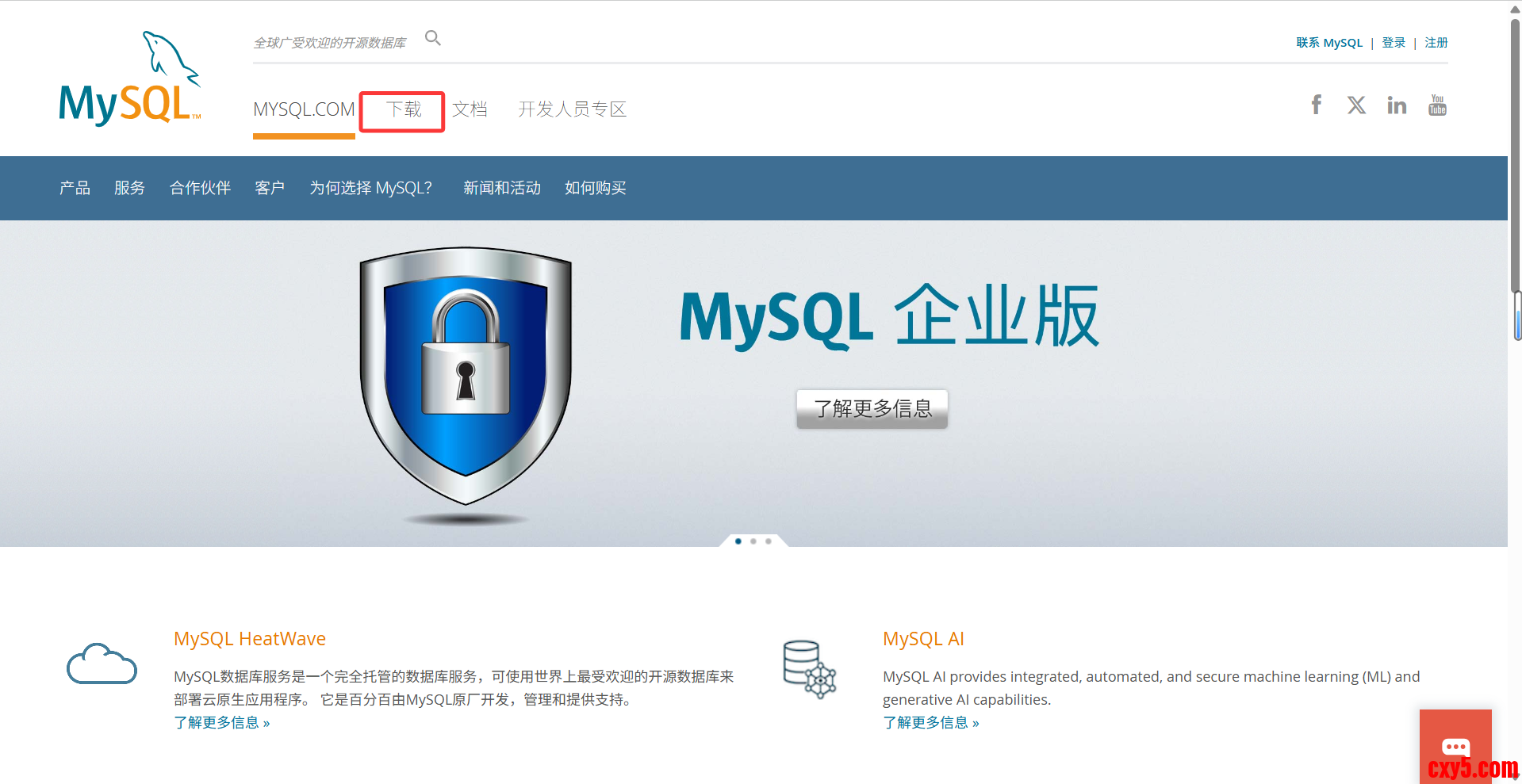The width and height of the screenshot is (1522, 784).
Task: Open the 开发人员专区 tab
Action: click(573, 109)
